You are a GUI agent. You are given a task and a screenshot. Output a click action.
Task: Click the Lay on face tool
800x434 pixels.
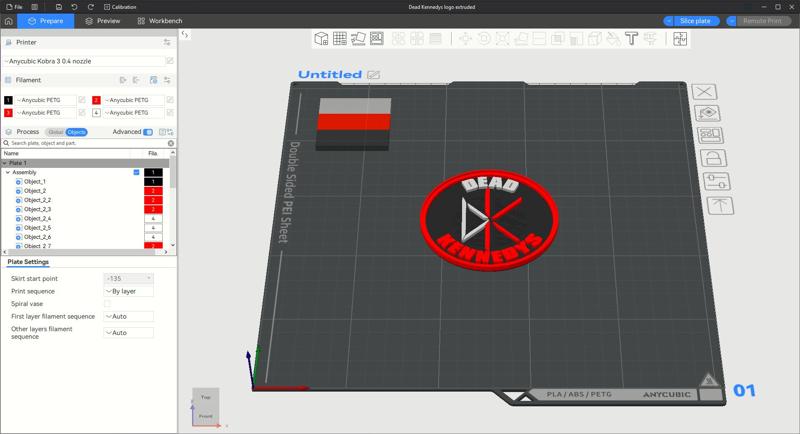click(x=521, y=39)
